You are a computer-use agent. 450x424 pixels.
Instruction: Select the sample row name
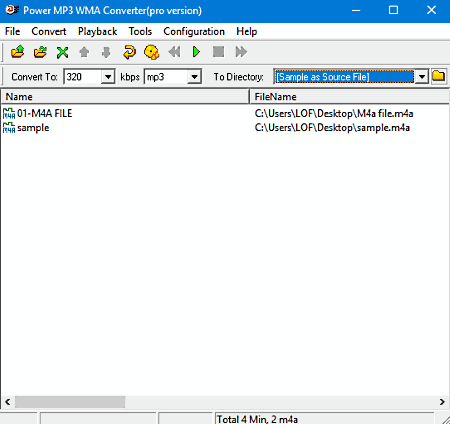33,128
